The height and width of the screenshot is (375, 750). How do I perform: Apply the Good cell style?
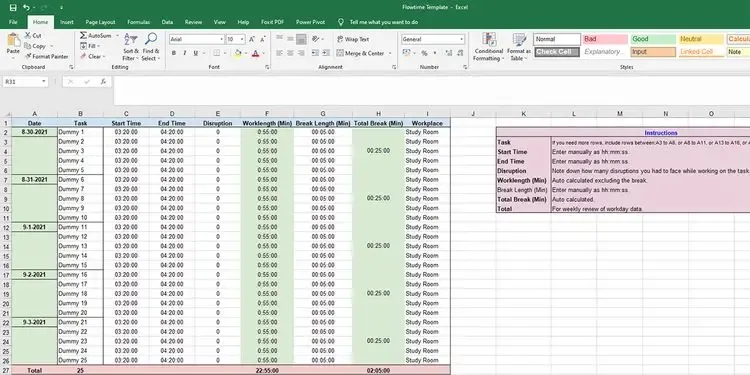pos(653,39)
